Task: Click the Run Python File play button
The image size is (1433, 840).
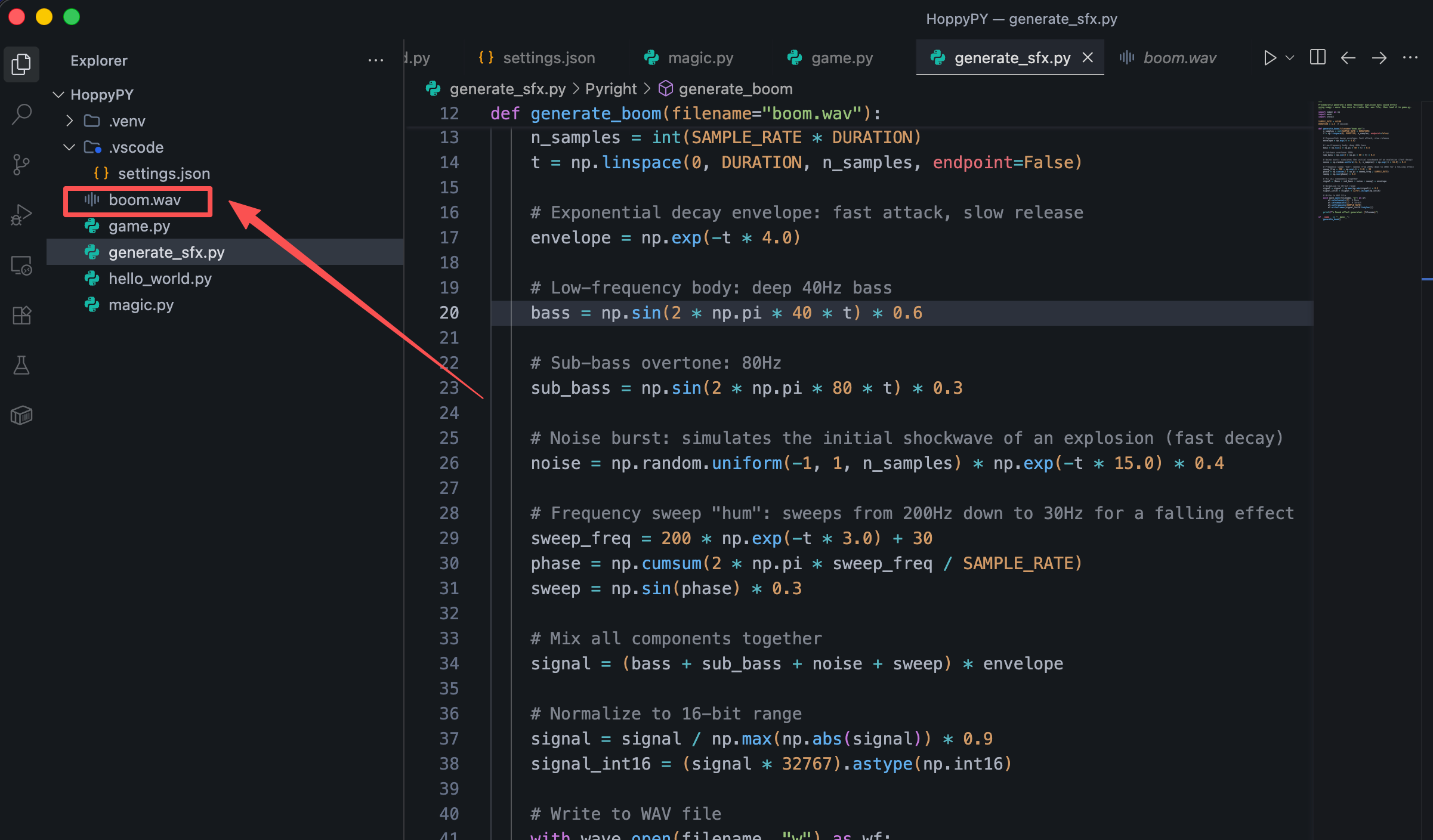Action: tap(1269, 58)
